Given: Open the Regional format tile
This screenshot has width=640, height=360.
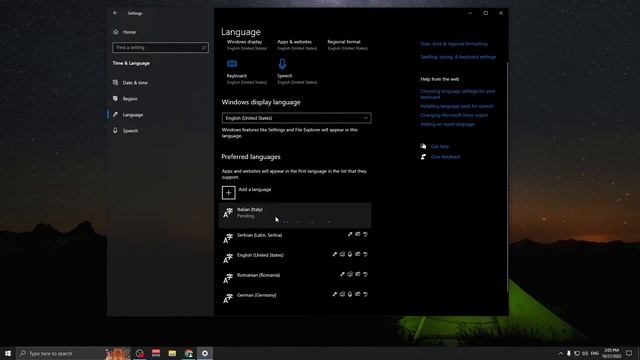Looking at the screenshot, I should pyautogui.click(x=347, y=45).
